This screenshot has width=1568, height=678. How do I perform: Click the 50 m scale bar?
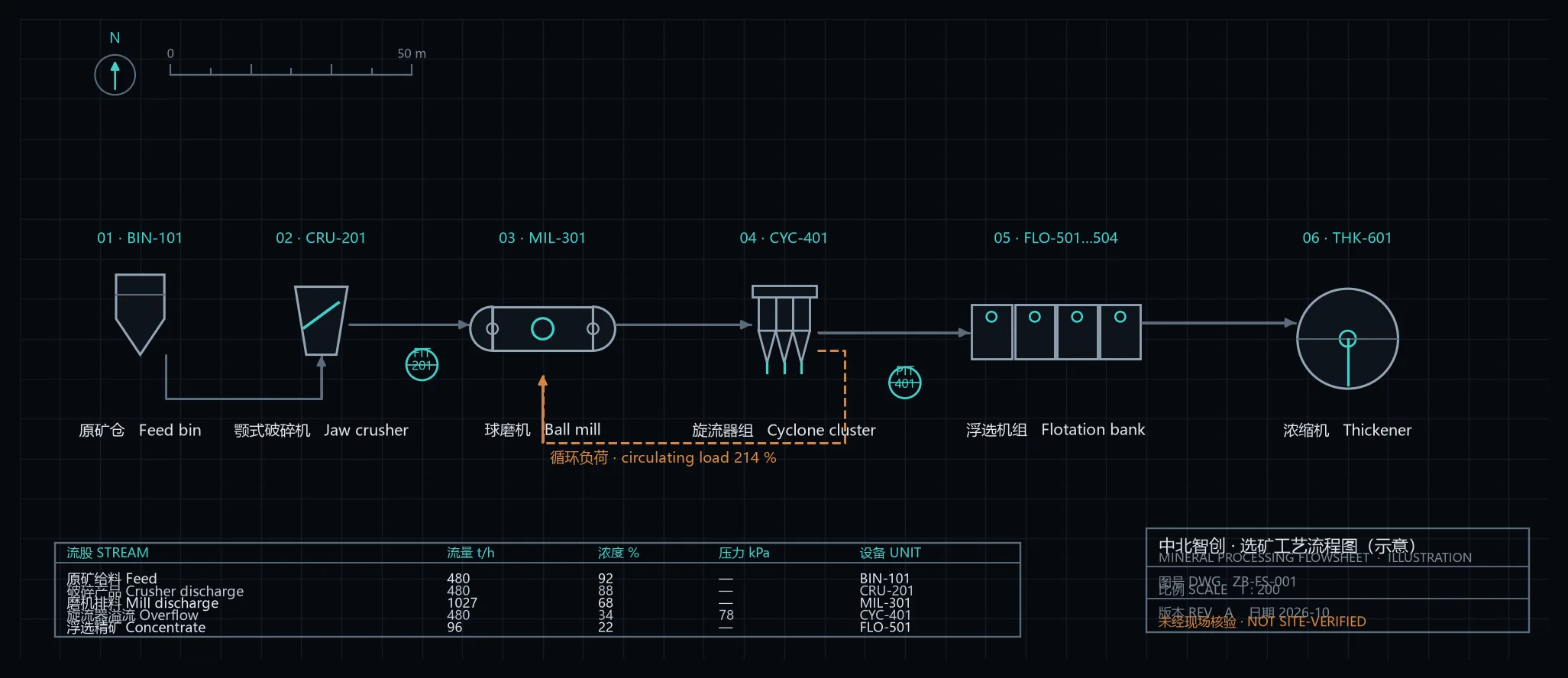(291, 69)
